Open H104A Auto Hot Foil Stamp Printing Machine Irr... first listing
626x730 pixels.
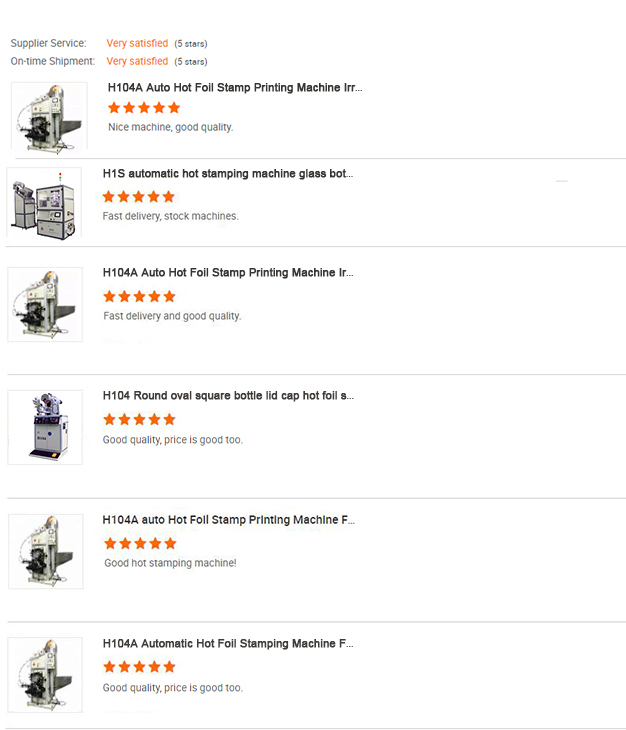235,88
